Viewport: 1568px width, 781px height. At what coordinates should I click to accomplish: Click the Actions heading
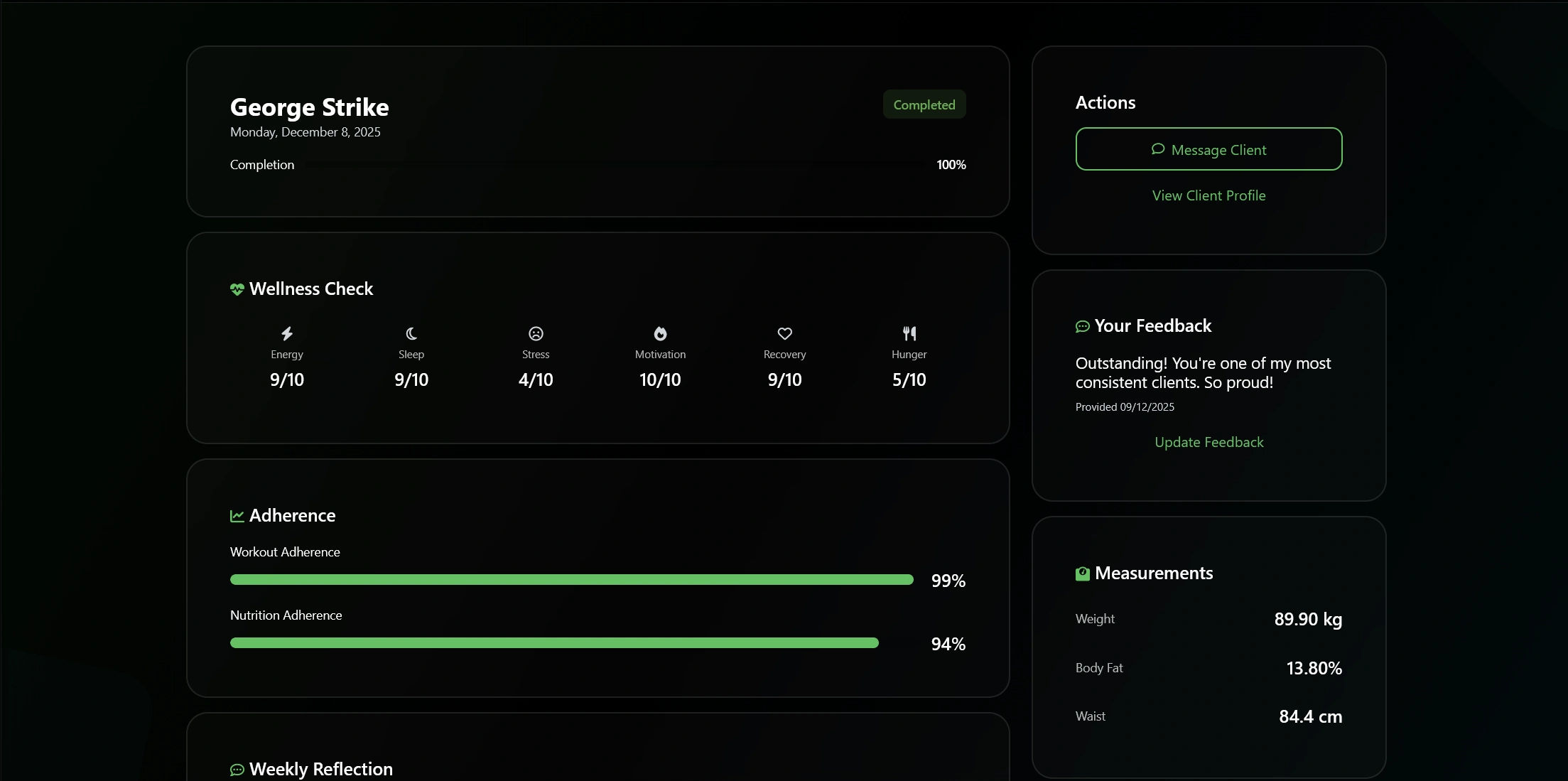pyautogui.click(x=1105, y=103)
